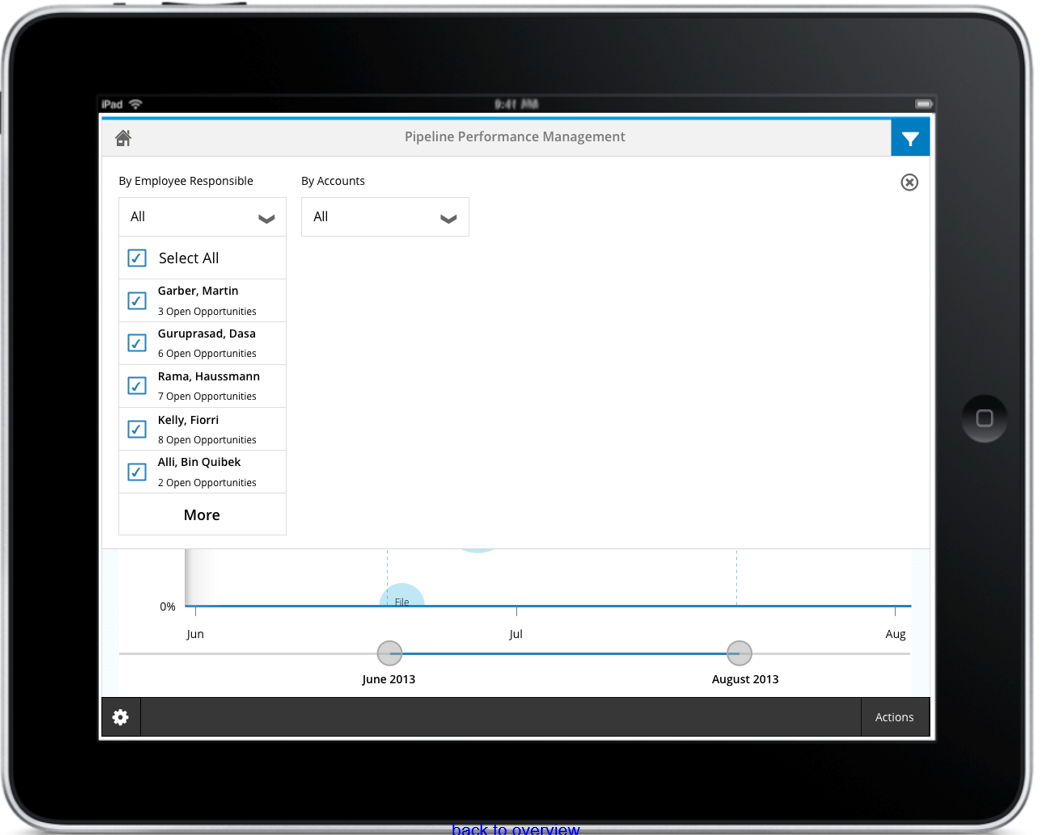The width and height of the screenshot is (1046, 835).
Task: Select the File bubble on the chart
Action: pyautogui.click(x=402, y=595)
